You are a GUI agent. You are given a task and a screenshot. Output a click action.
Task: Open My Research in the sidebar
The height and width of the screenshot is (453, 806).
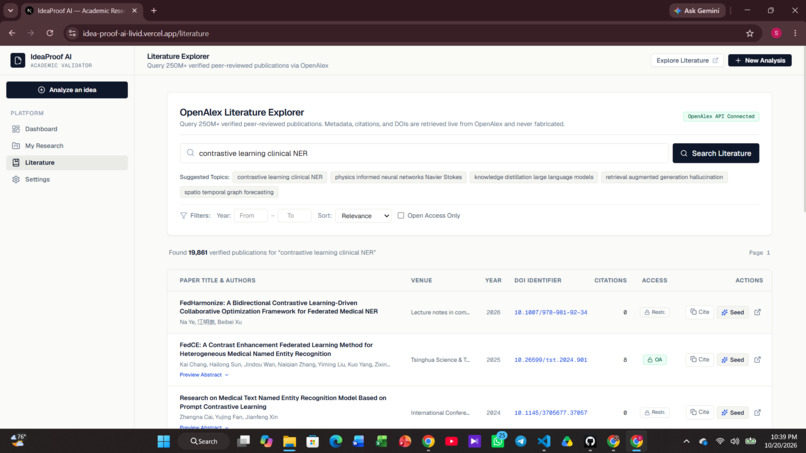point(67,146)
